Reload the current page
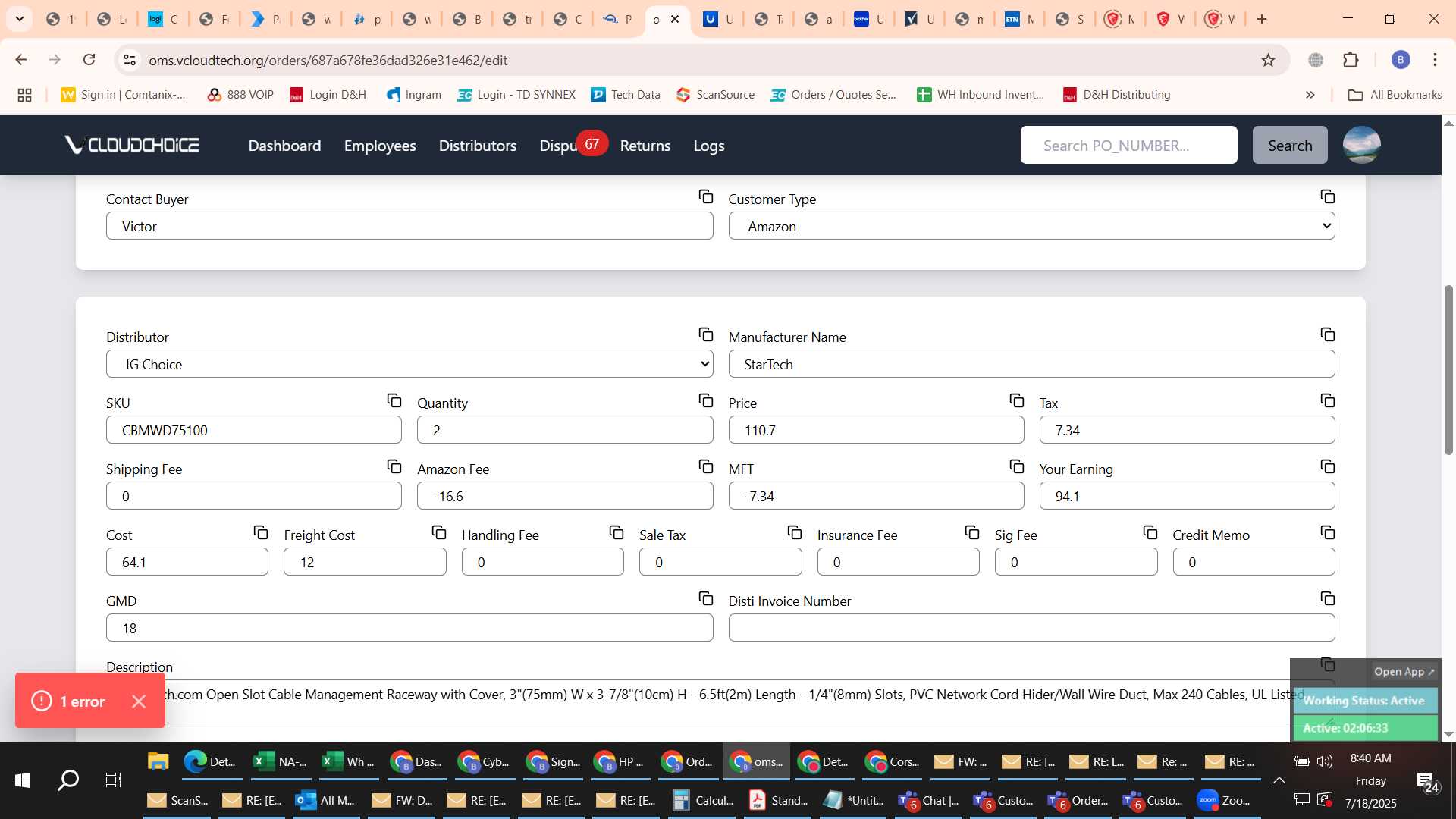The image size is (1456, 819). point(89,60)
